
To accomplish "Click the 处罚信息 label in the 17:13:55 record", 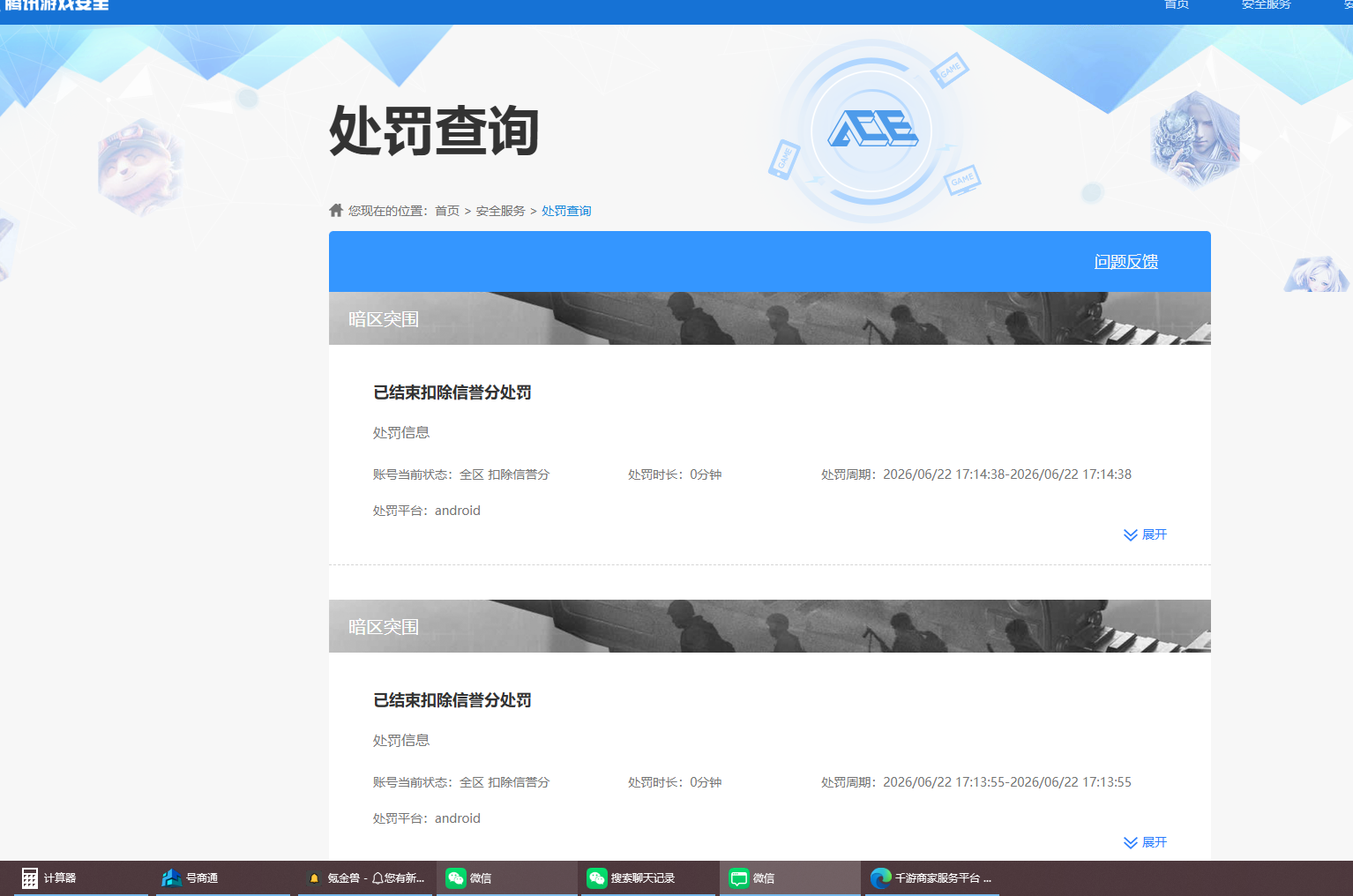I will tap(401, 741).
